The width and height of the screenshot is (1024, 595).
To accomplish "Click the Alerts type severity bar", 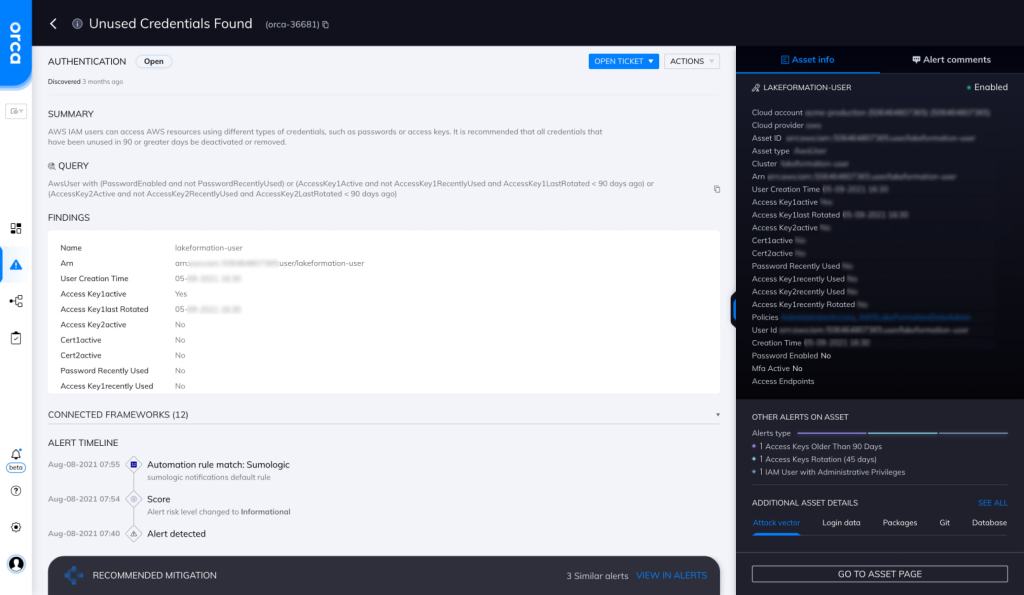I will 903,433.
